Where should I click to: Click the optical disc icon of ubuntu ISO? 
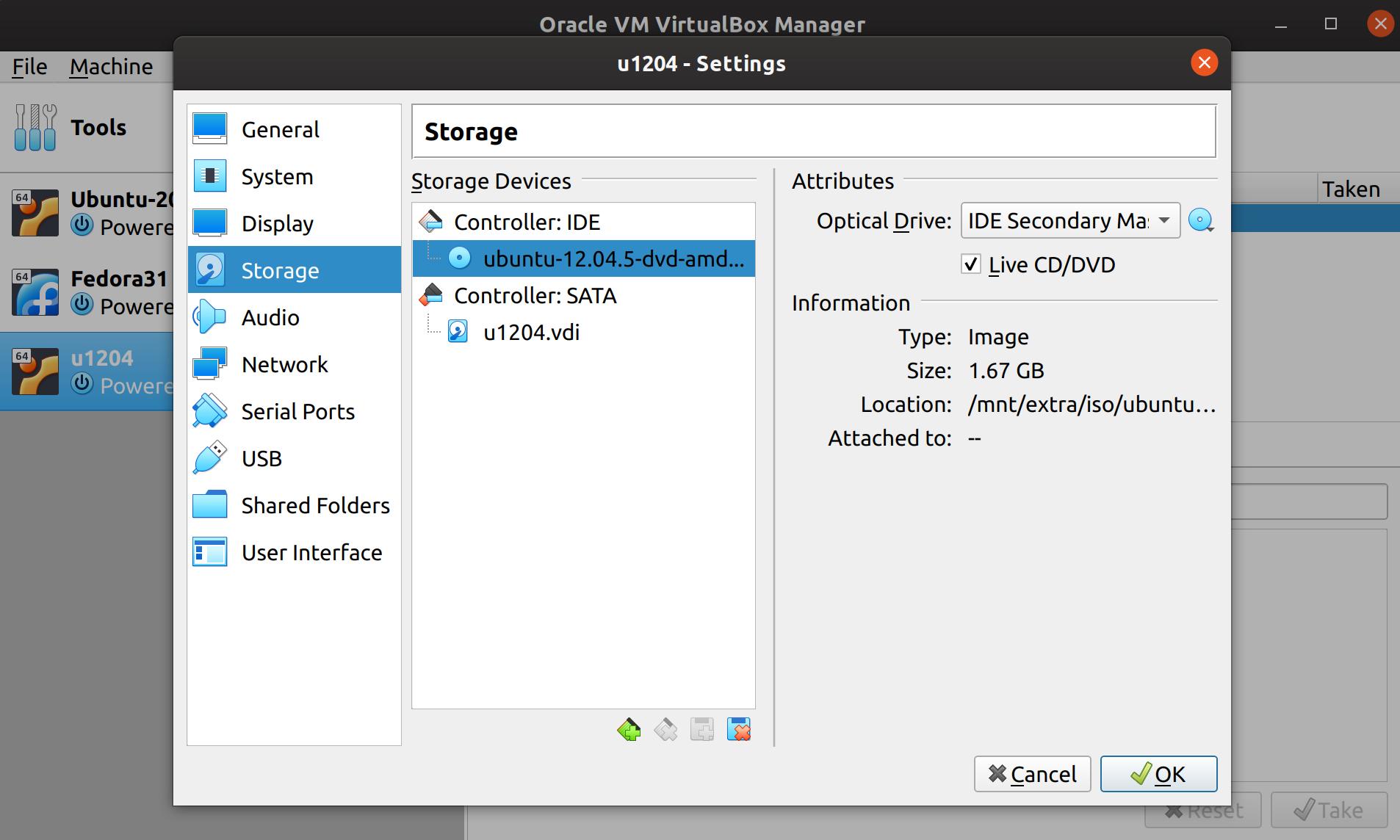(459, 258)
